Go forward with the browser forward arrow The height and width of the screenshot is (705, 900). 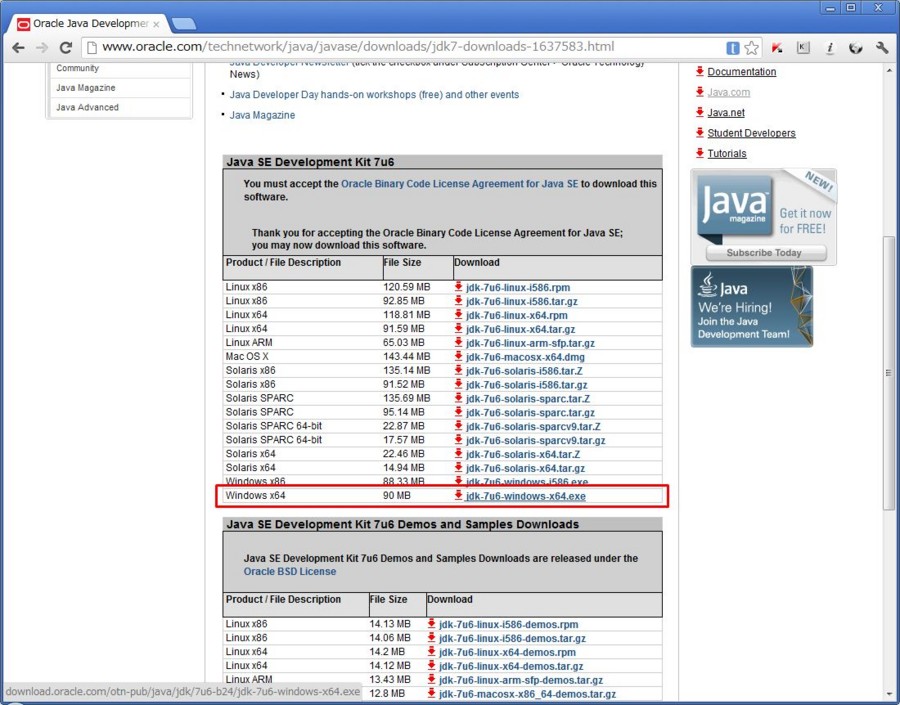(41, 48)
